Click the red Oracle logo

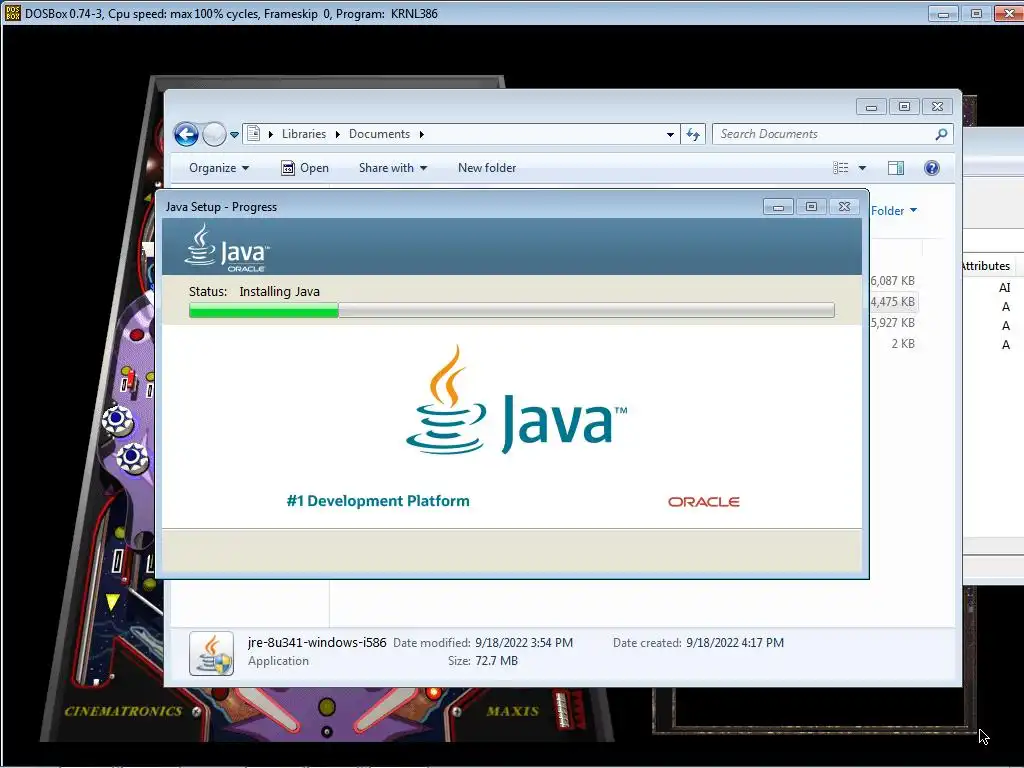pyautogui.click(x=703, y=502)
